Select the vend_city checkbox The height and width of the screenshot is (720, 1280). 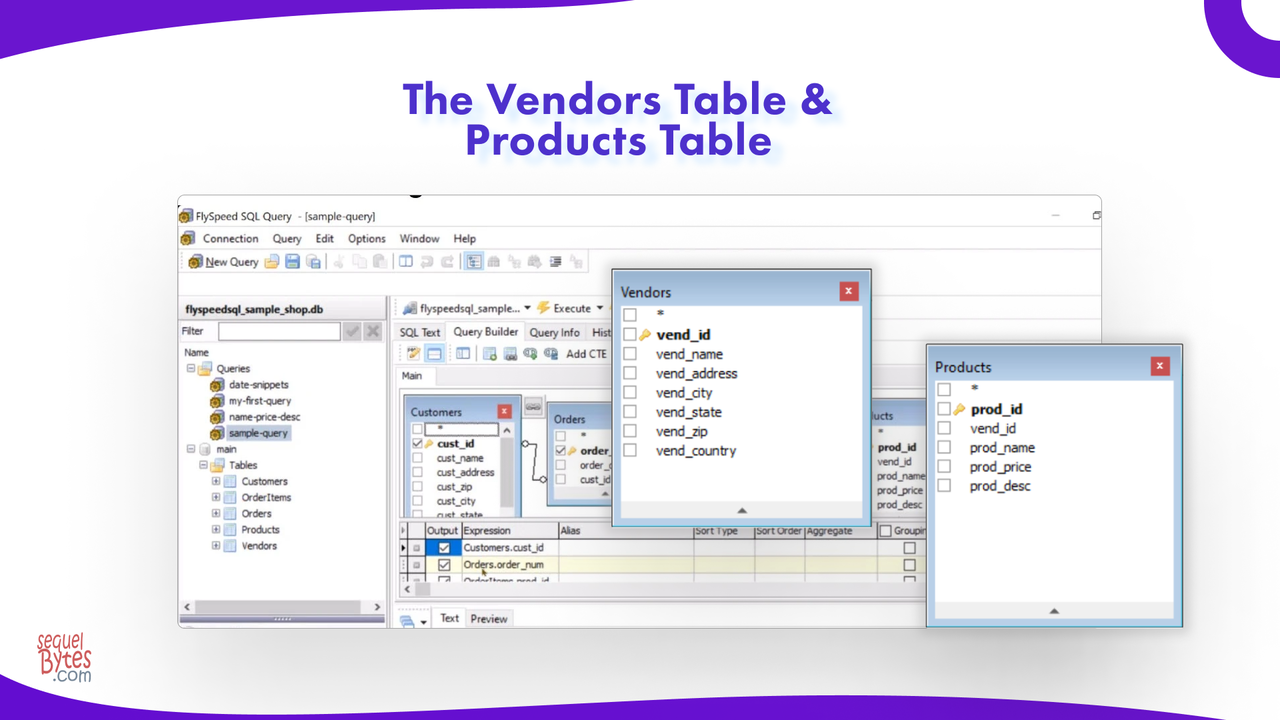pos(630,393)
